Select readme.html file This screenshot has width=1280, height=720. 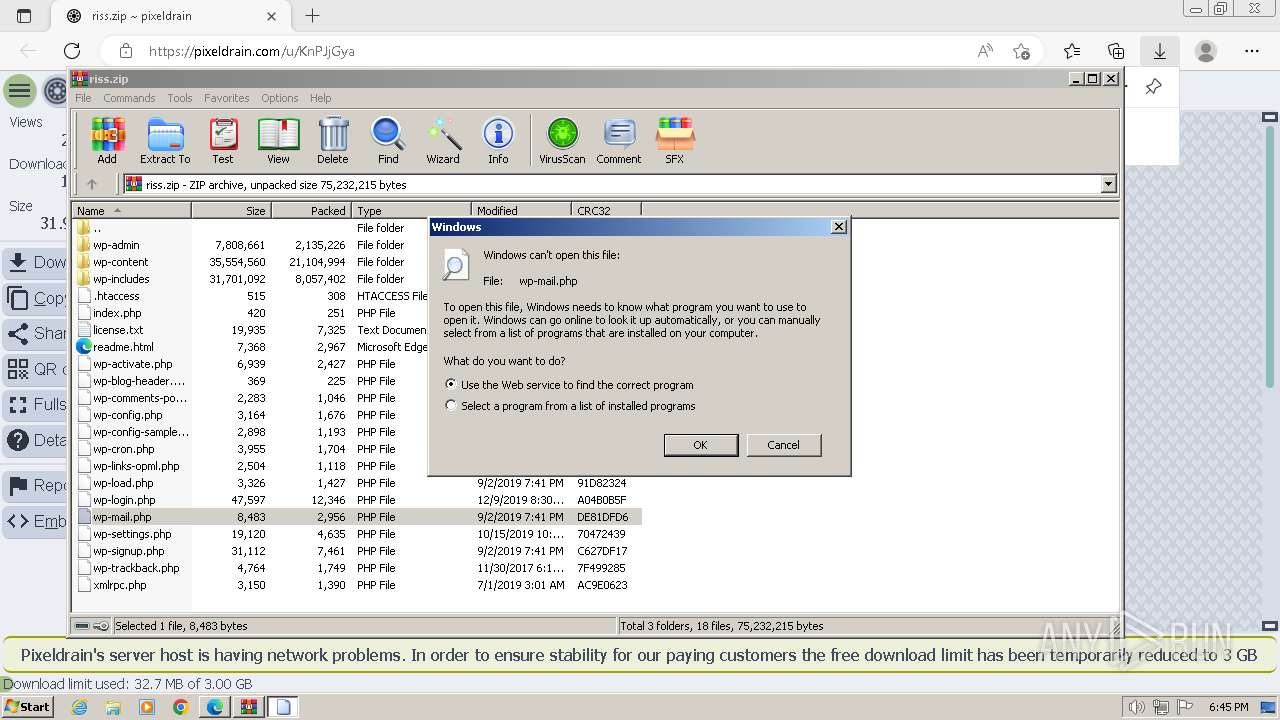tap(123, 347)
